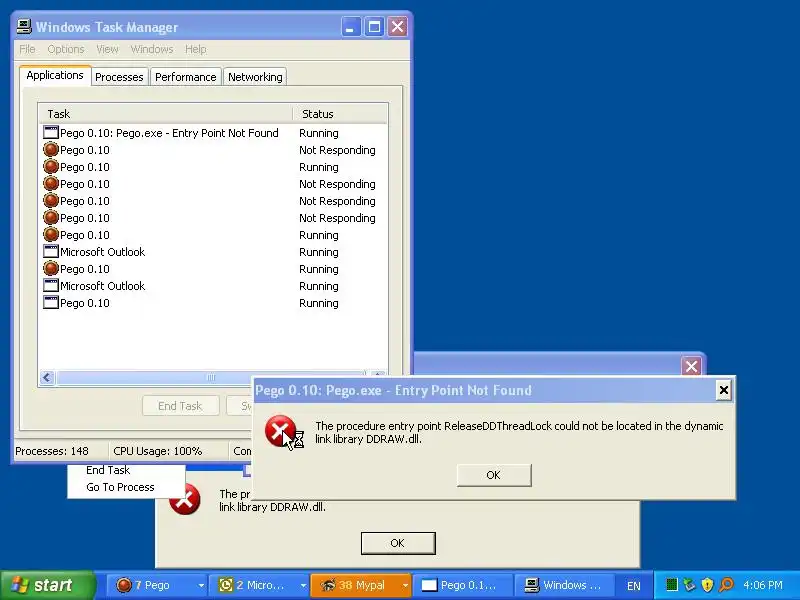The height and width of the screenshot is (600, 800).
Task: Click the red error icon in the front Pego dialog
Action: pos(280,431)
